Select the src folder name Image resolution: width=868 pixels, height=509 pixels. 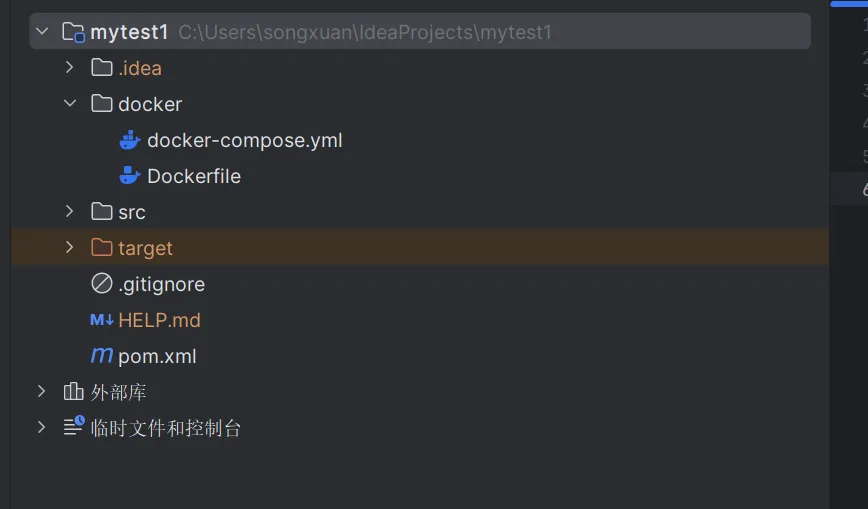tap(132, 212)
